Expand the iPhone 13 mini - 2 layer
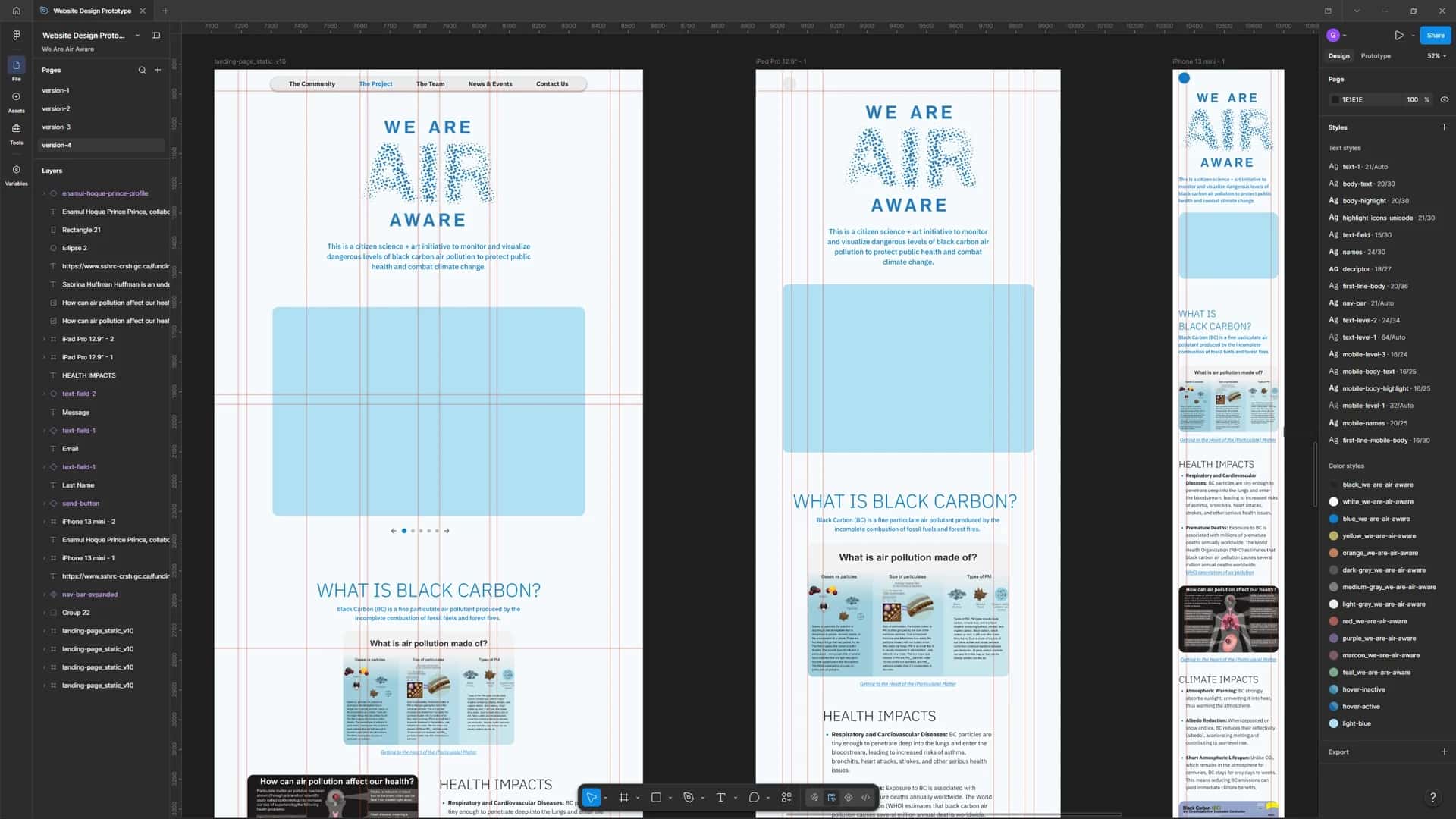Viewport: 1456px width, 819px height. coord(44,522)
